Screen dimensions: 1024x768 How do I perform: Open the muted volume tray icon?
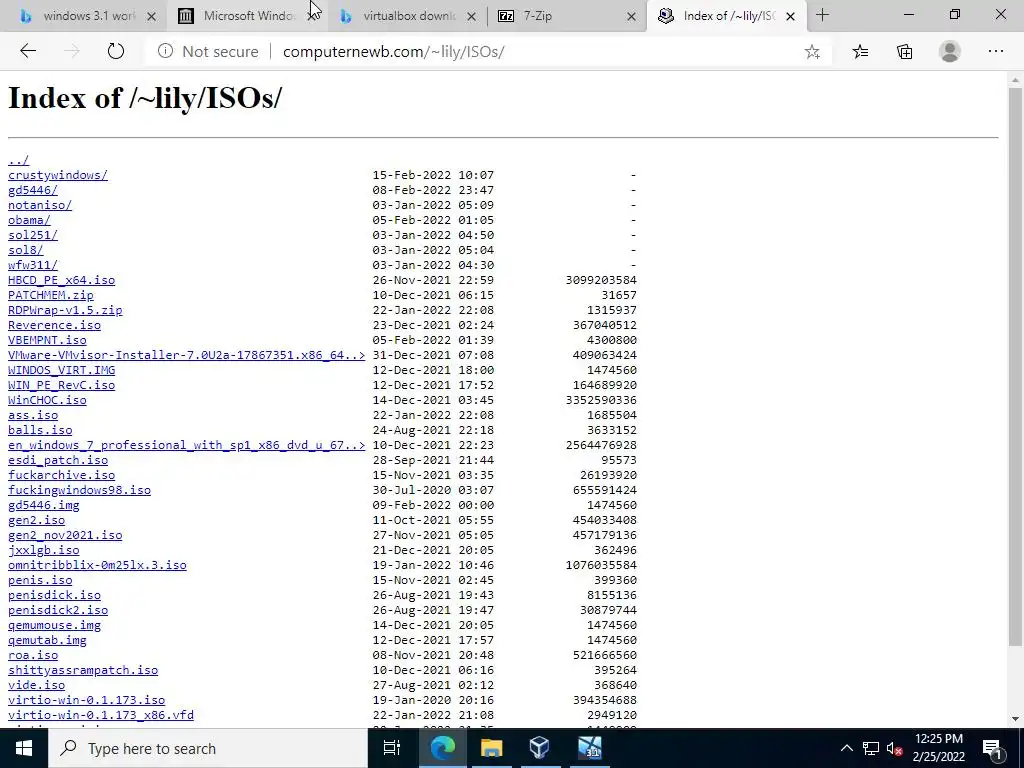895,748
